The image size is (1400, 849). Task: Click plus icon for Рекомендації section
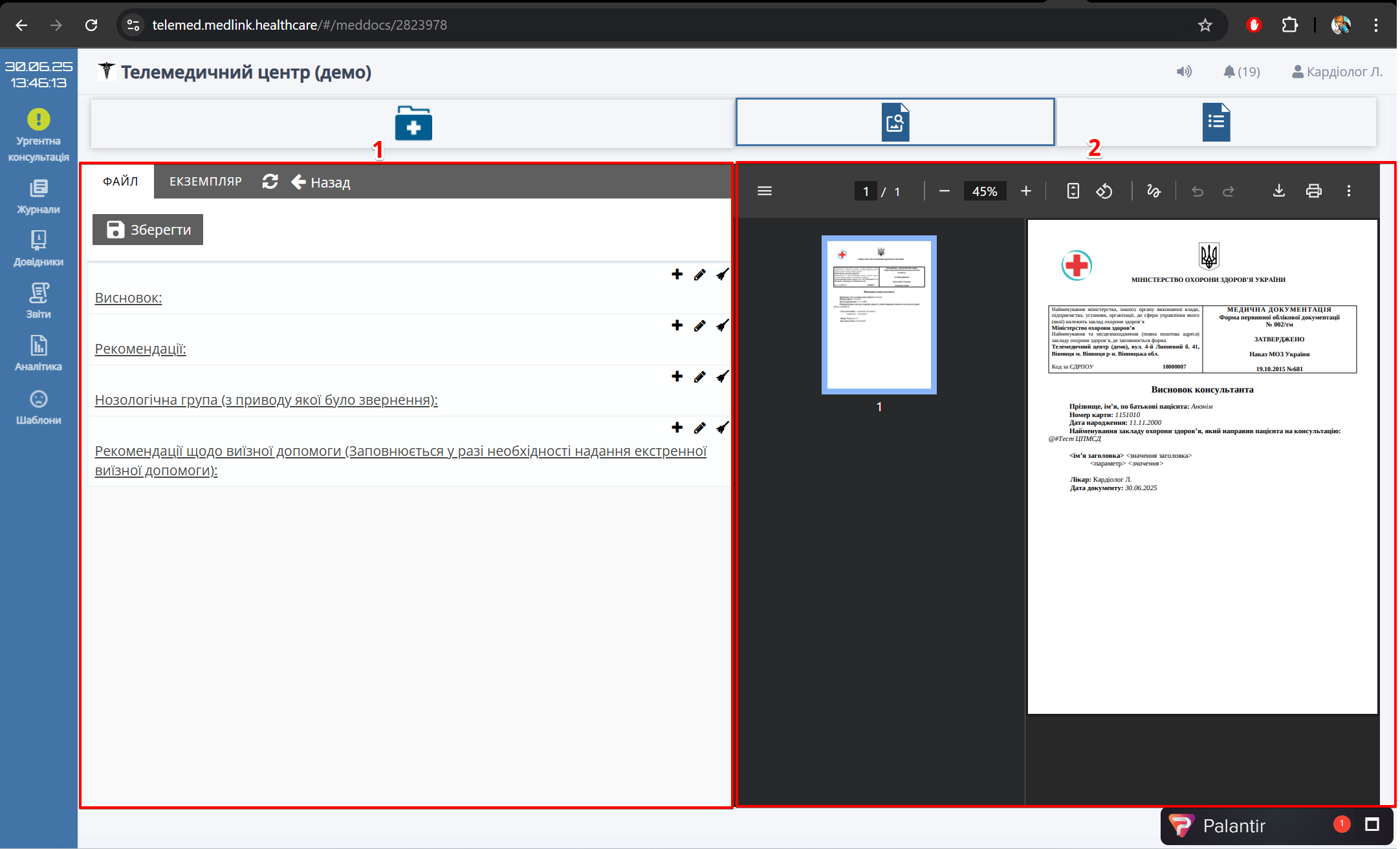(677, 325)
